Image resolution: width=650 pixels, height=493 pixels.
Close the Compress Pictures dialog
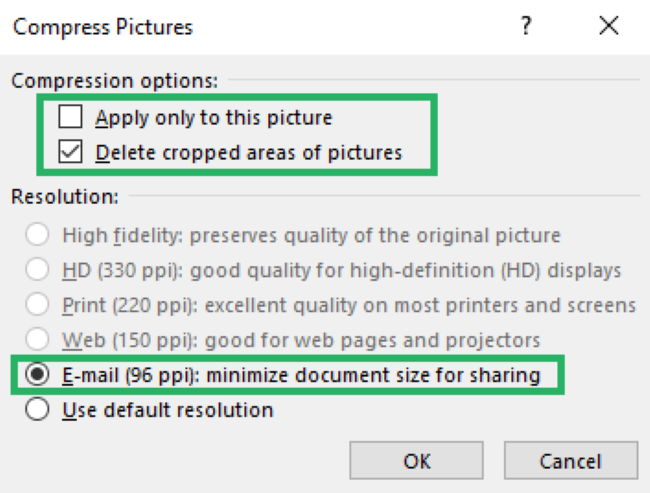(x=608, y=27)
